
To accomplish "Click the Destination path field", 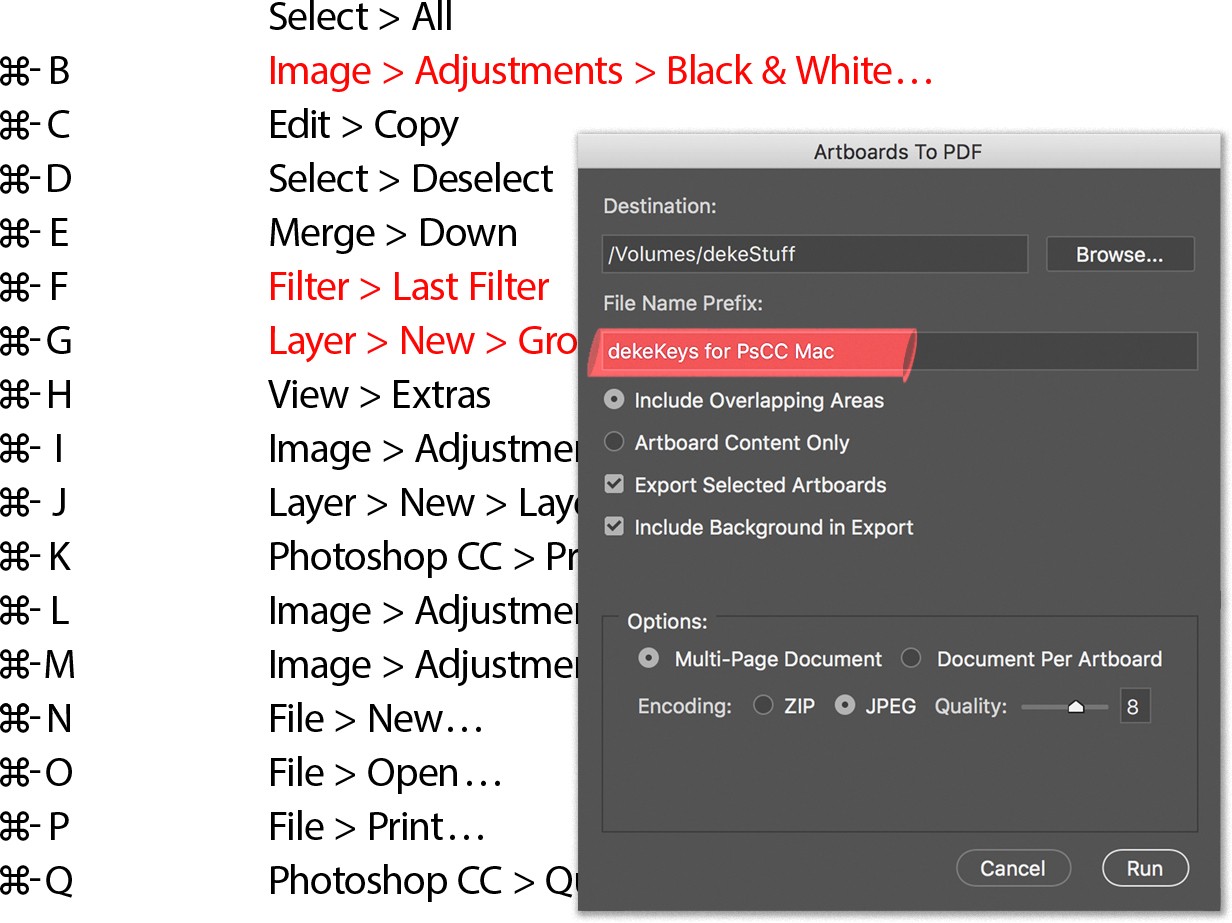I will click(814, 255).
